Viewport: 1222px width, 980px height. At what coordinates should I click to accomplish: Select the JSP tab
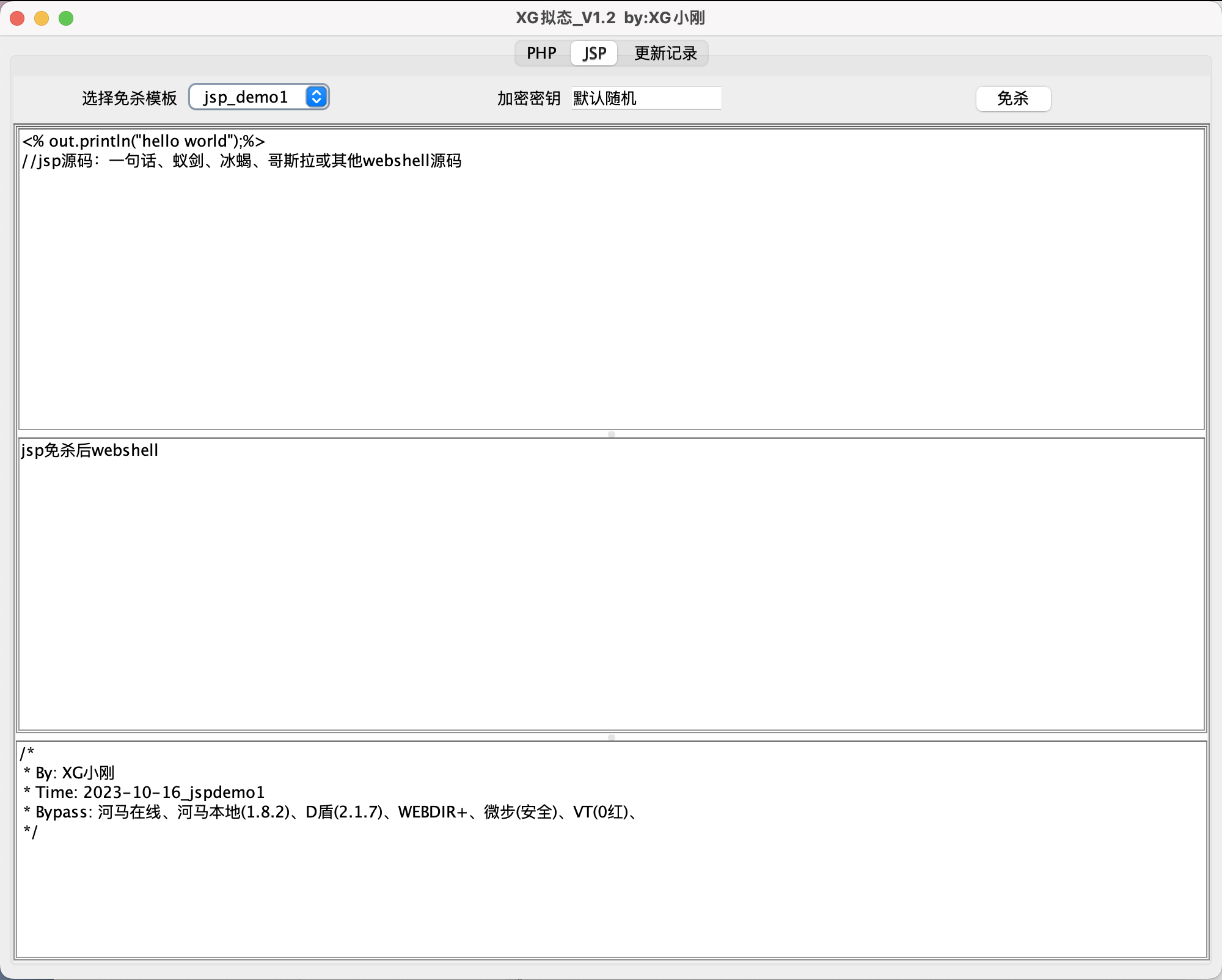(594, 53)
